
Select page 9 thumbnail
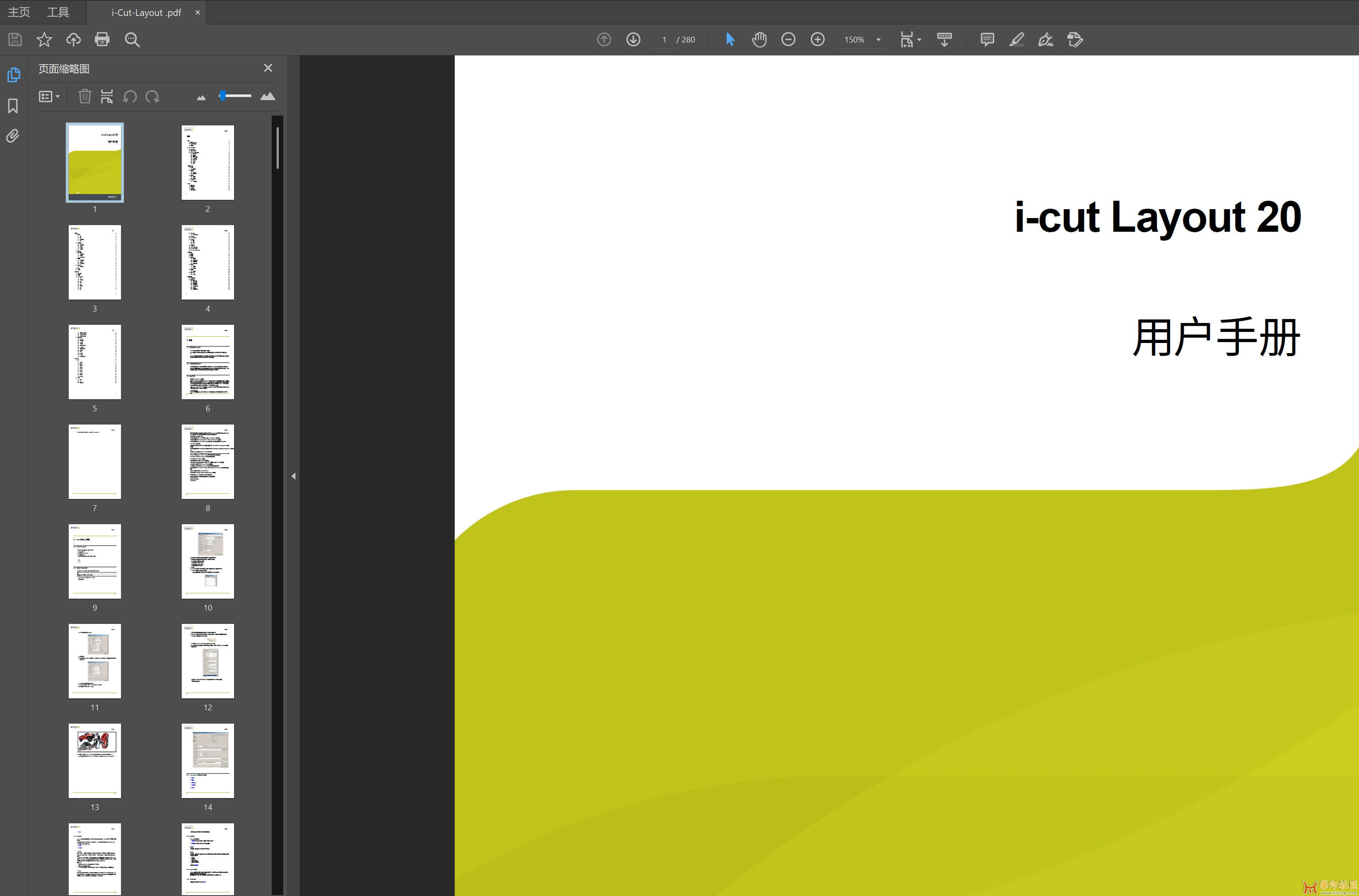[95, 561]
